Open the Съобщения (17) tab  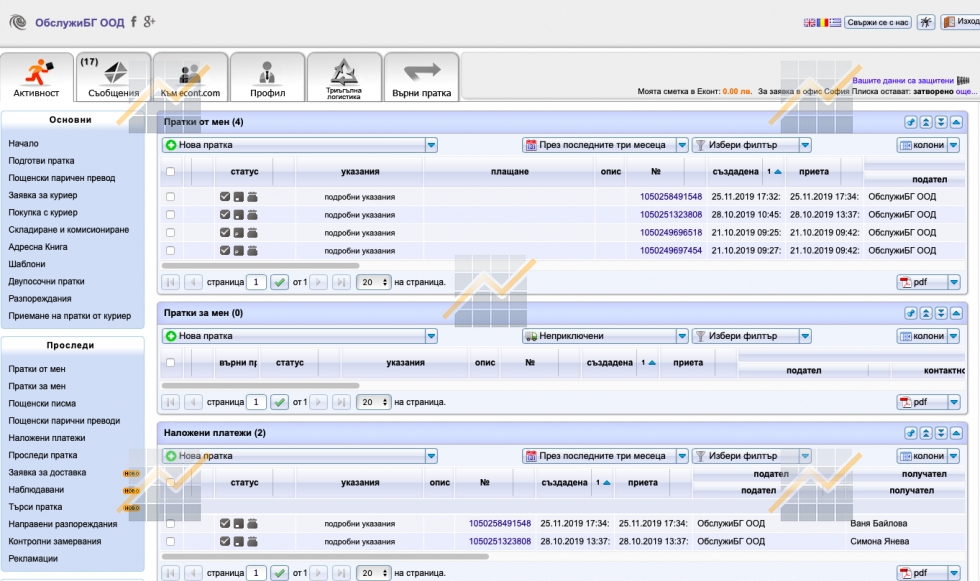[x=113, y=77]
